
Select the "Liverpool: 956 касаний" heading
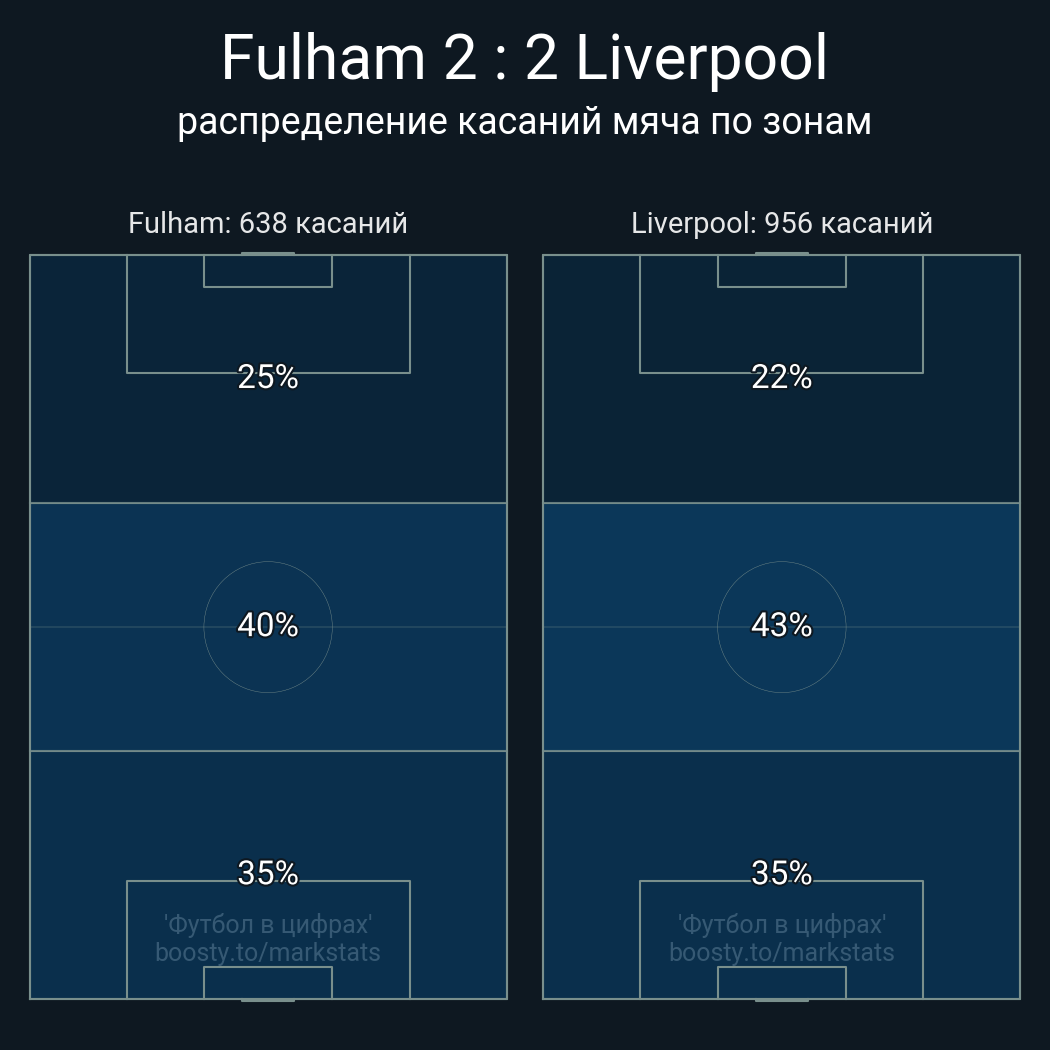[x=782, y=223]
